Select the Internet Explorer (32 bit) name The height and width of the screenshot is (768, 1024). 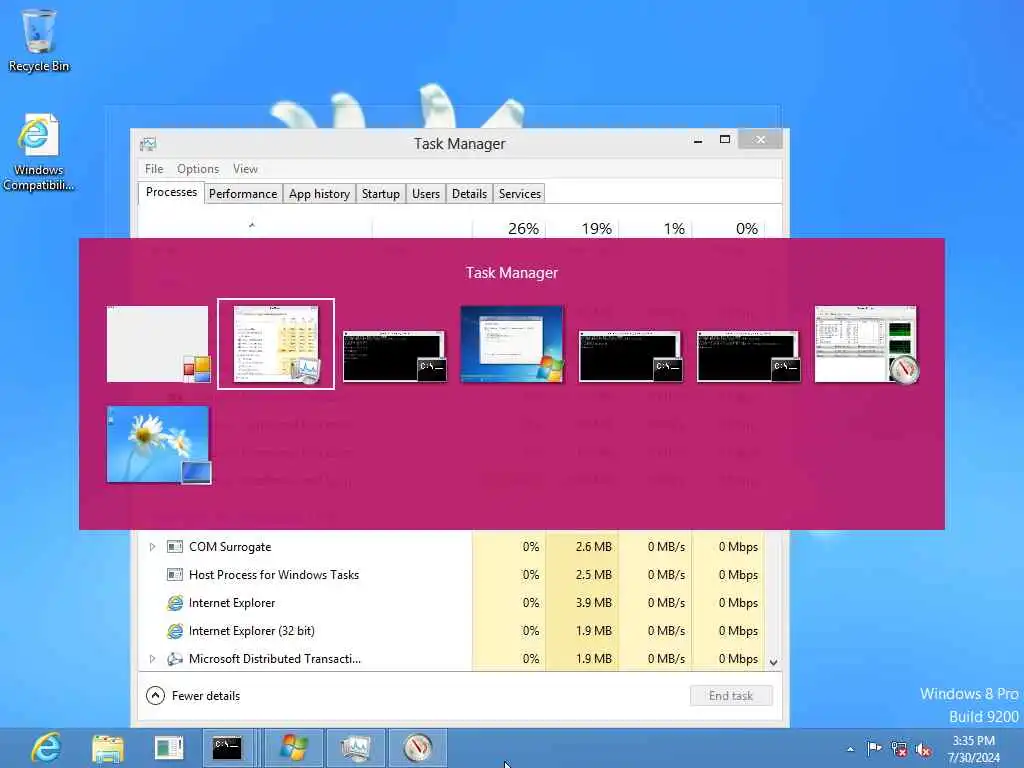coord(251,631)
